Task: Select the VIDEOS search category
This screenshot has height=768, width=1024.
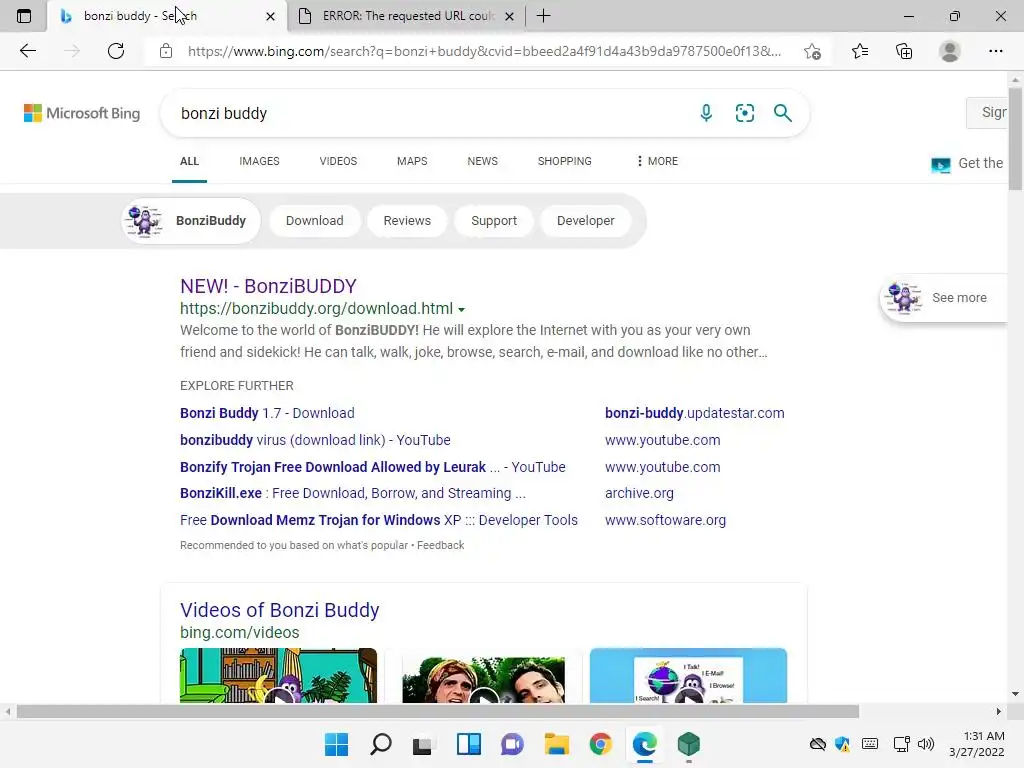Action: (x=338, y=161)
